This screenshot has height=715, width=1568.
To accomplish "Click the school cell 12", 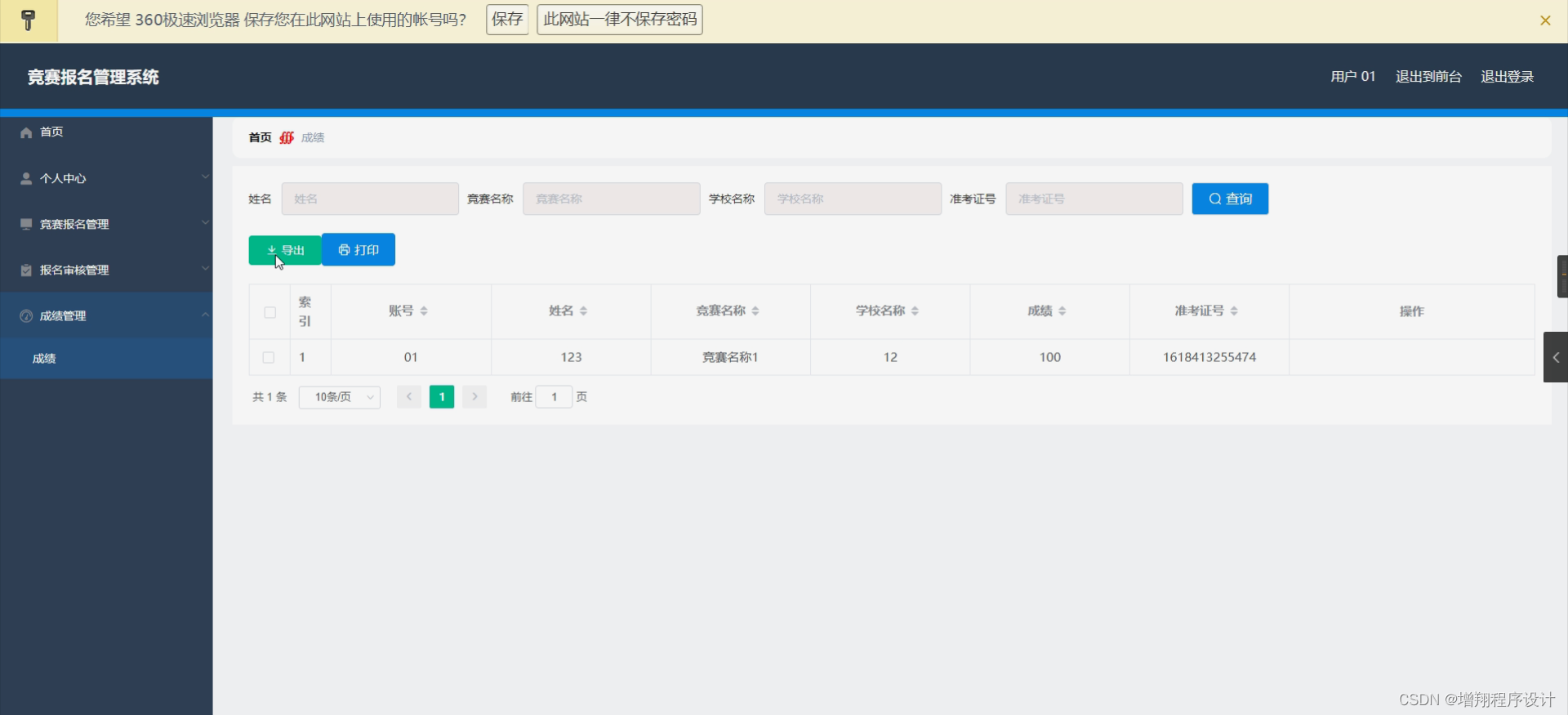I will [x=890, y=357].
